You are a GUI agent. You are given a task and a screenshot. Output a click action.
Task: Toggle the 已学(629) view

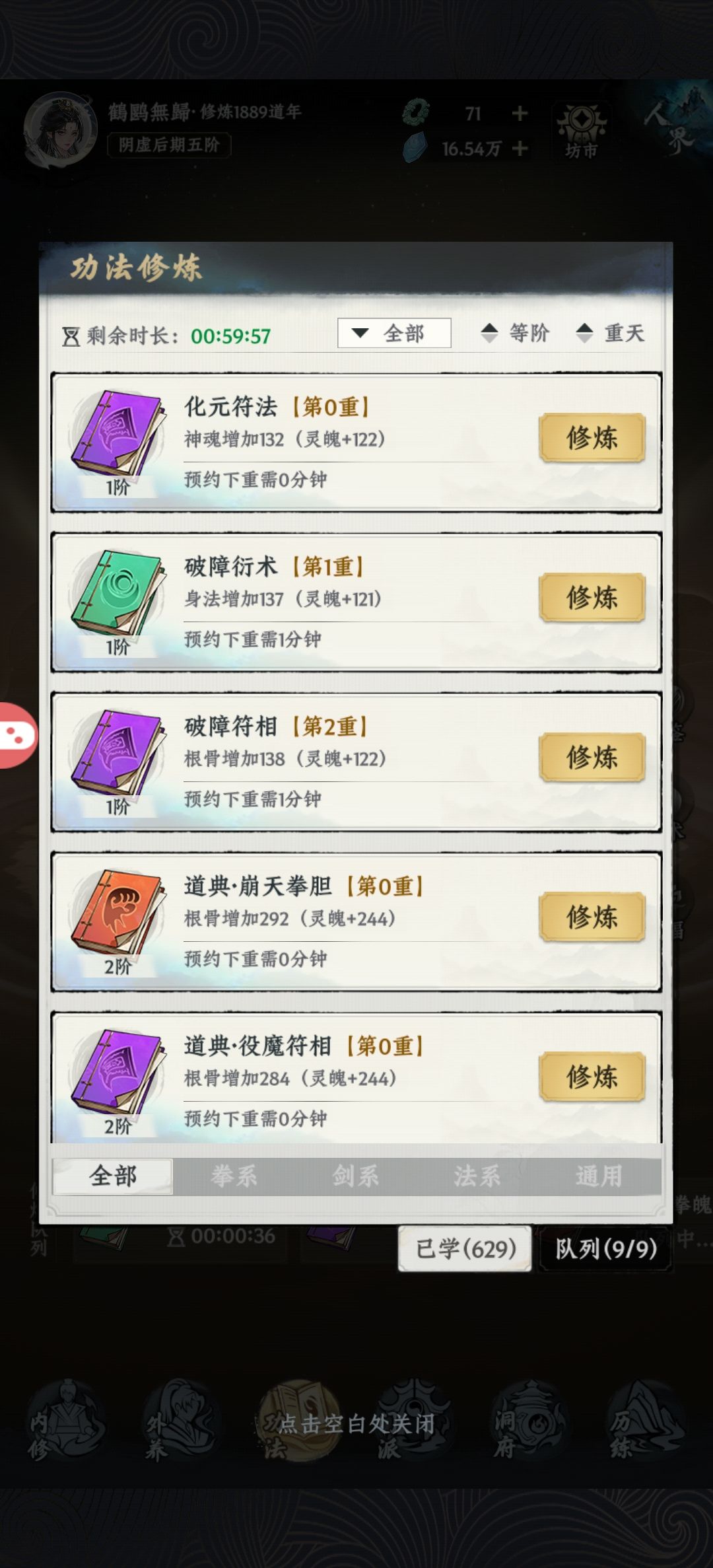coord(465,1248)
